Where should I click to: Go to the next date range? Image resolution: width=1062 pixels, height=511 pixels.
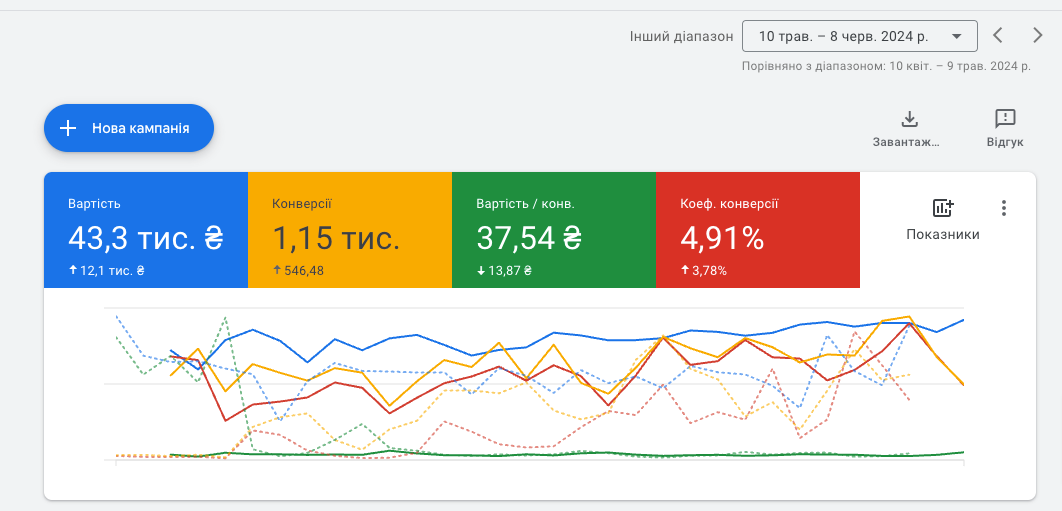coord(1037,36)
